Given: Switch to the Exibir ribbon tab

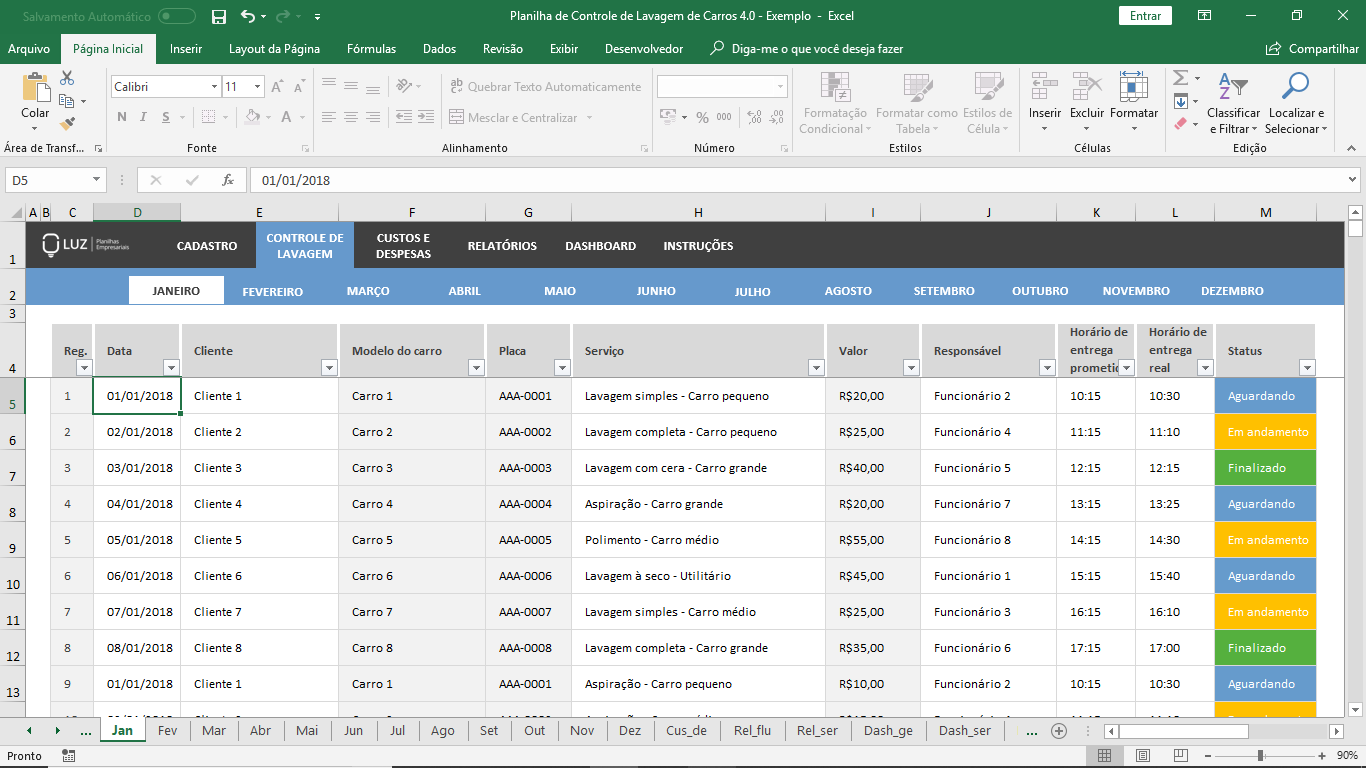Looking at the screenshot, I should coord(564,49).
